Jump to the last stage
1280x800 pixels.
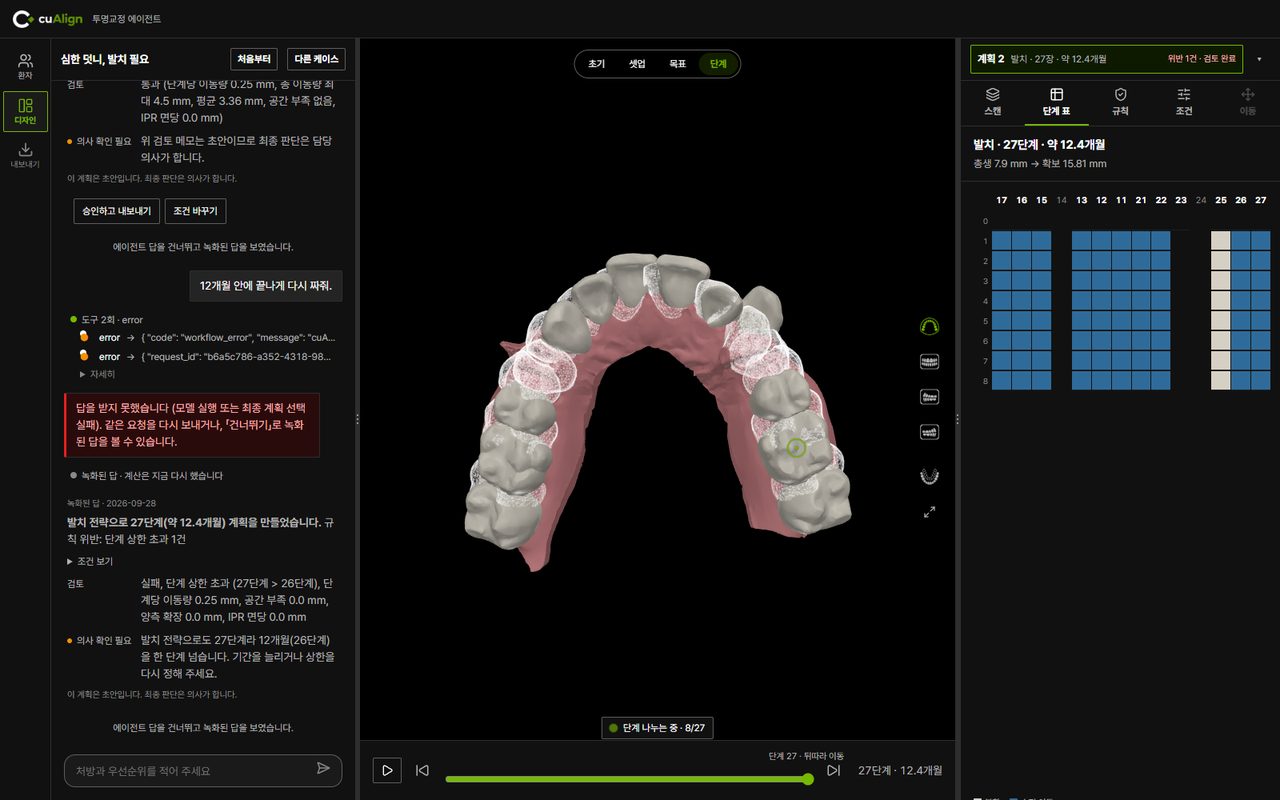(833, 770)
